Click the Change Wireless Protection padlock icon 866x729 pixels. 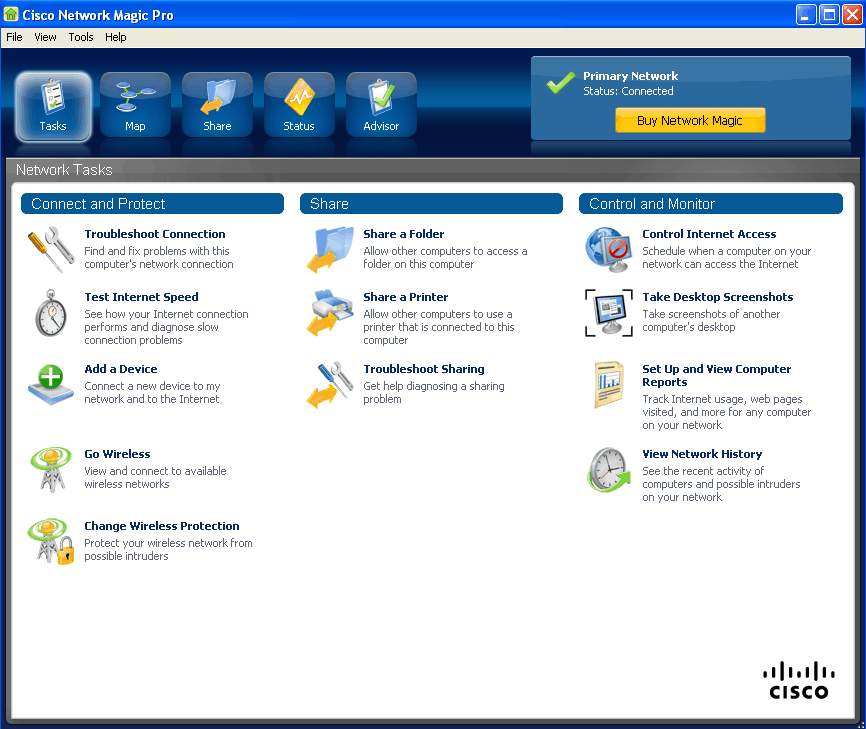tap(51, 541)
